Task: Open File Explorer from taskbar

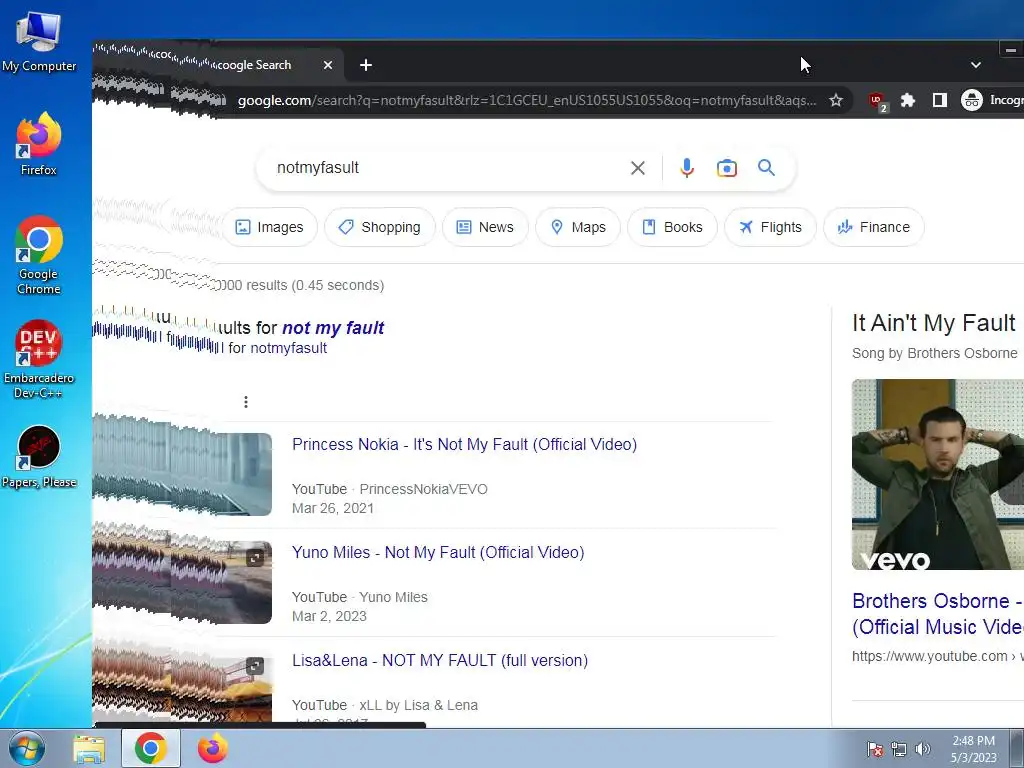Action: pyautogui.click(x=89, y=748)
